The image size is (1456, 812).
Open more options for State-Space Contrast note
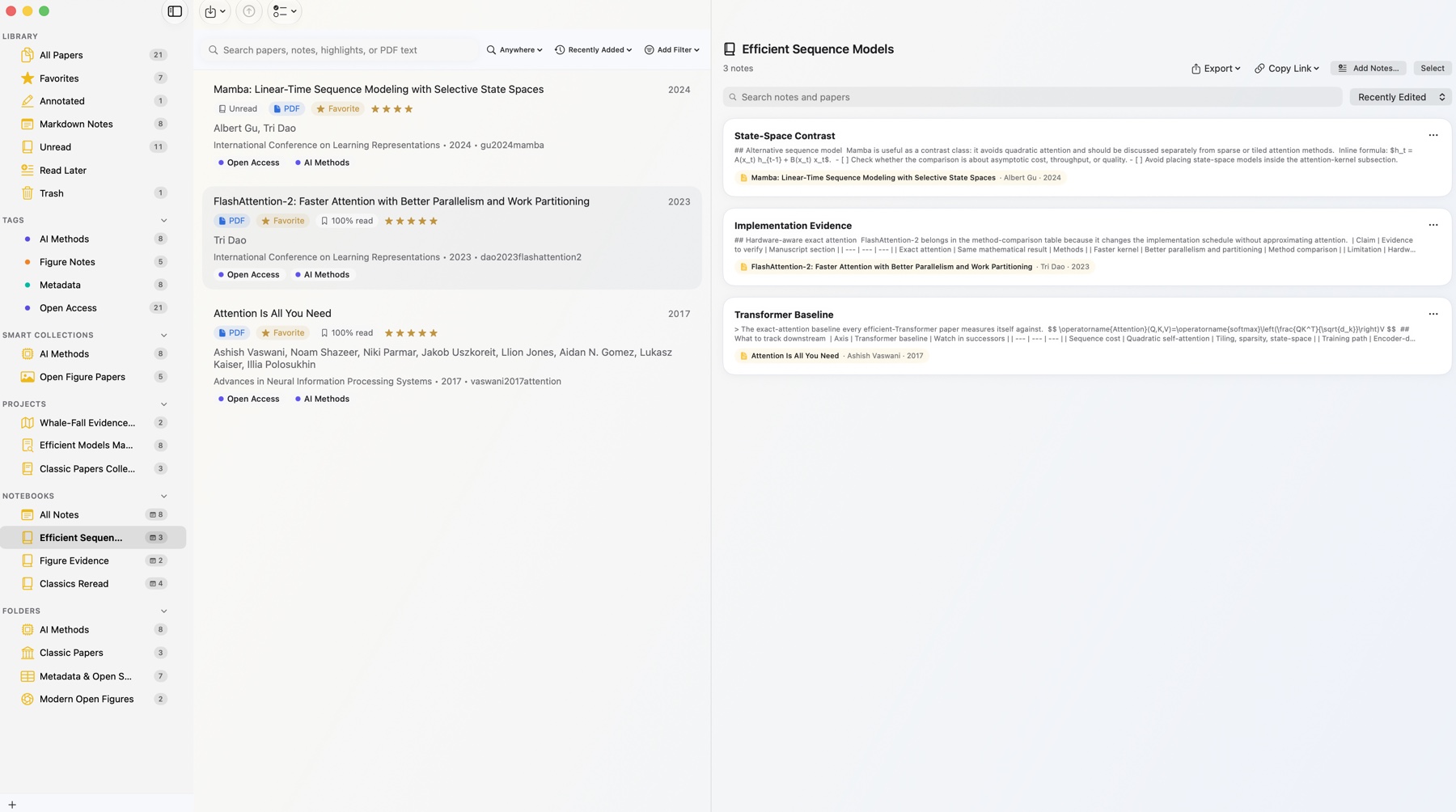click(x=1433, y=136)
